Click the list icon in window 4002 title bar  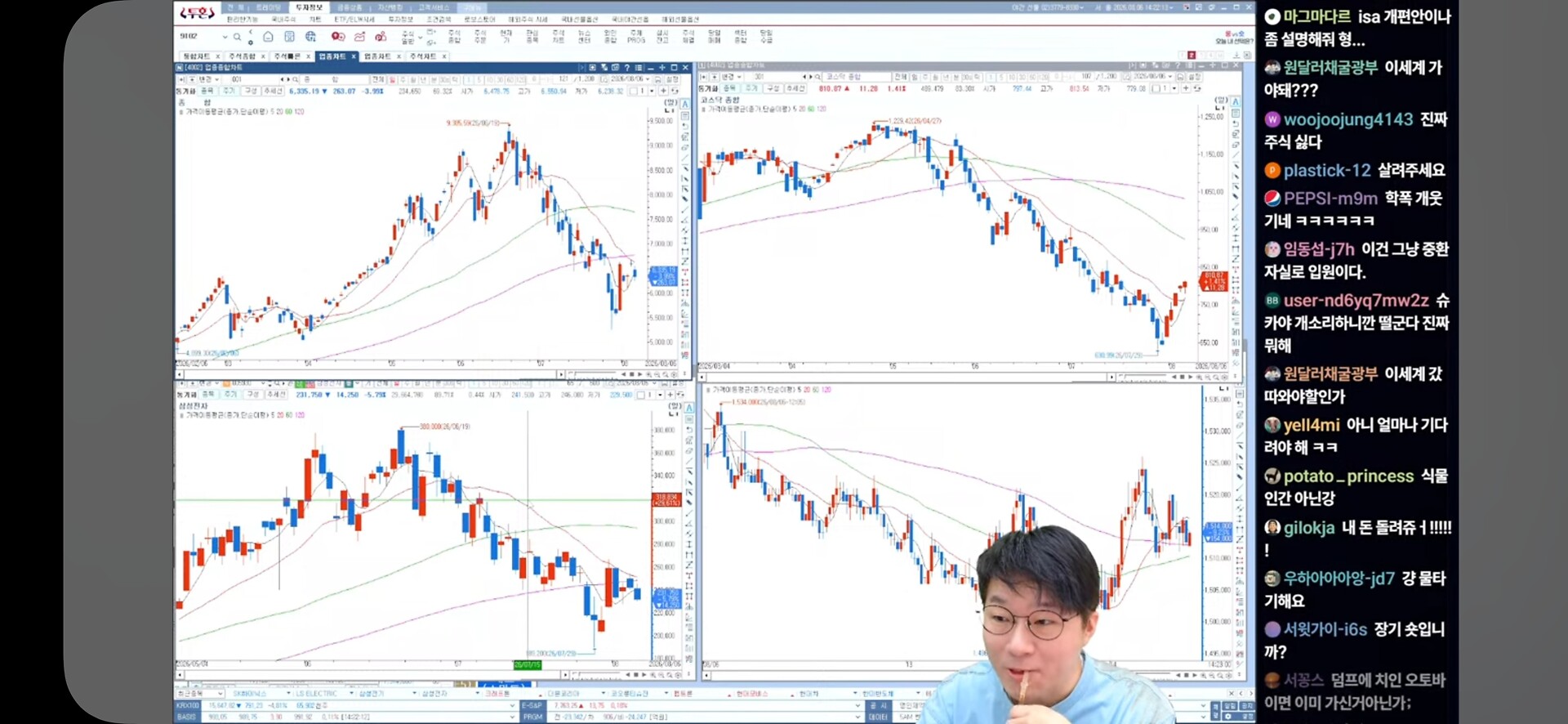[639, 68]
